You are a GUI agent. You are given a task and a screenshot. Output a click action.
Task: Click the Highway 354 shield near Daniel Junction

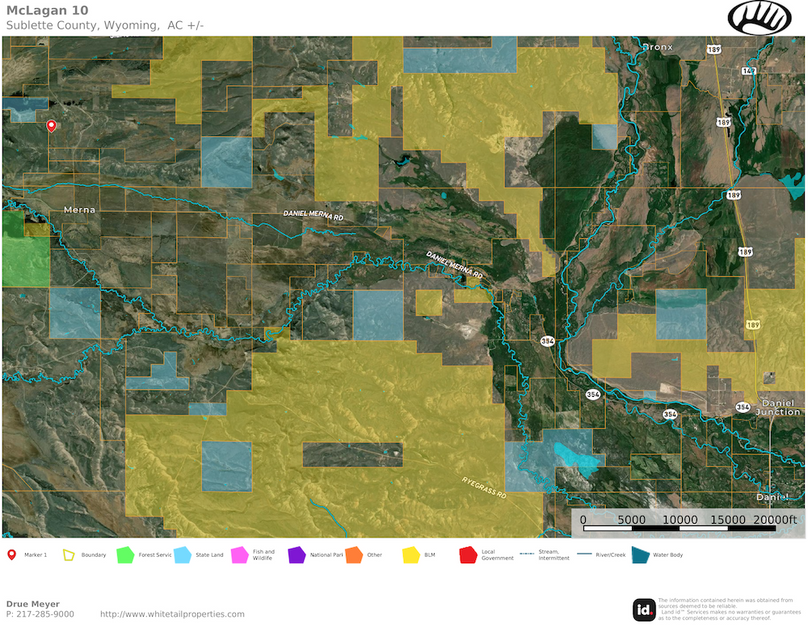tap(742, 407)
